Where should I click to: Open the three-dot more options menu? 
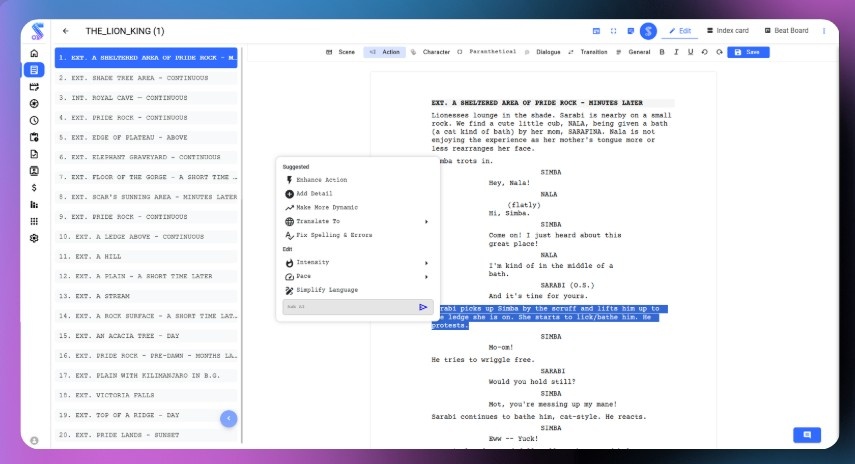(x=824, y=31)
